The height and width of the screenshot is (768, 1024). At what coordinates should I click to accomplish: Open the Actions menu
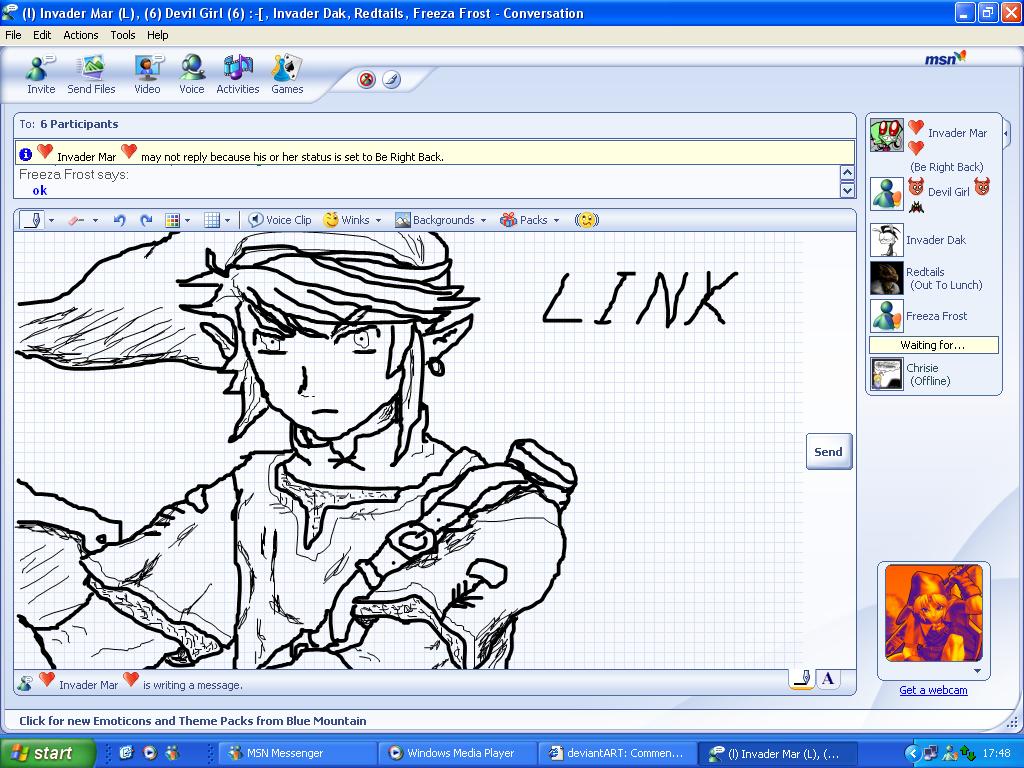coord(80,34)
